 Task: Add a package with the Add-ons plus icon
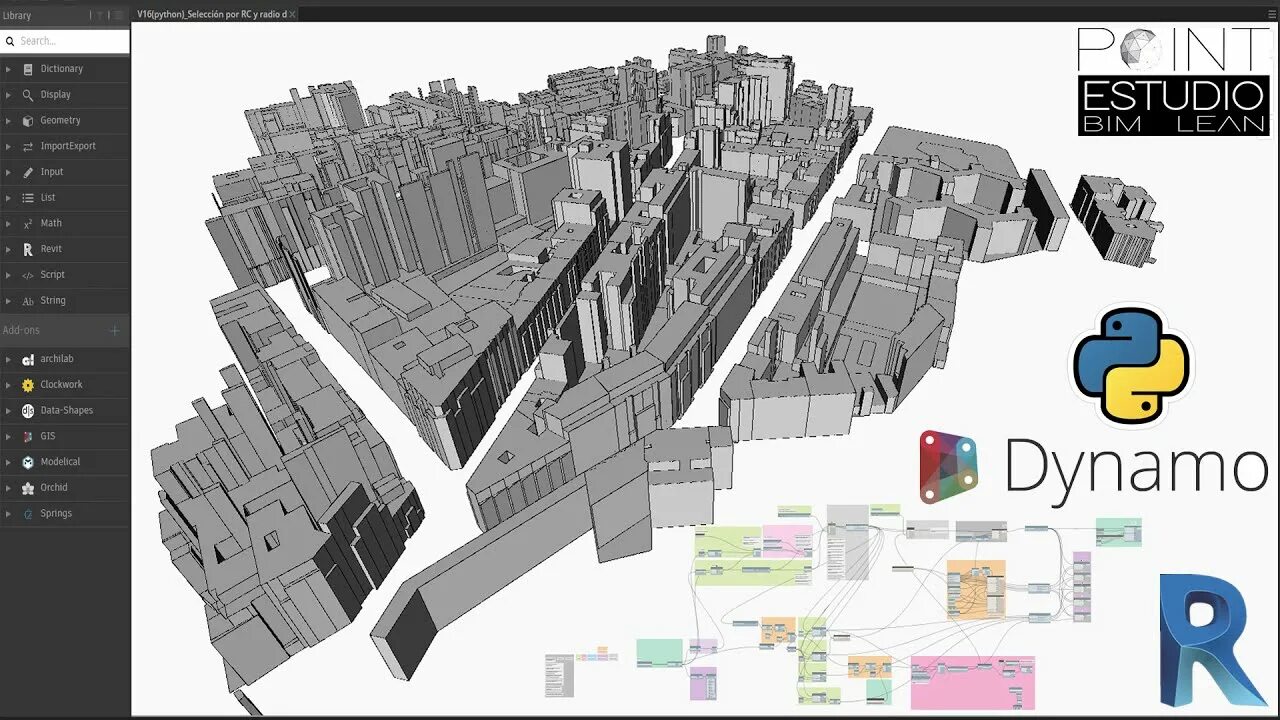pyautogui.click(x=114, y=330)
